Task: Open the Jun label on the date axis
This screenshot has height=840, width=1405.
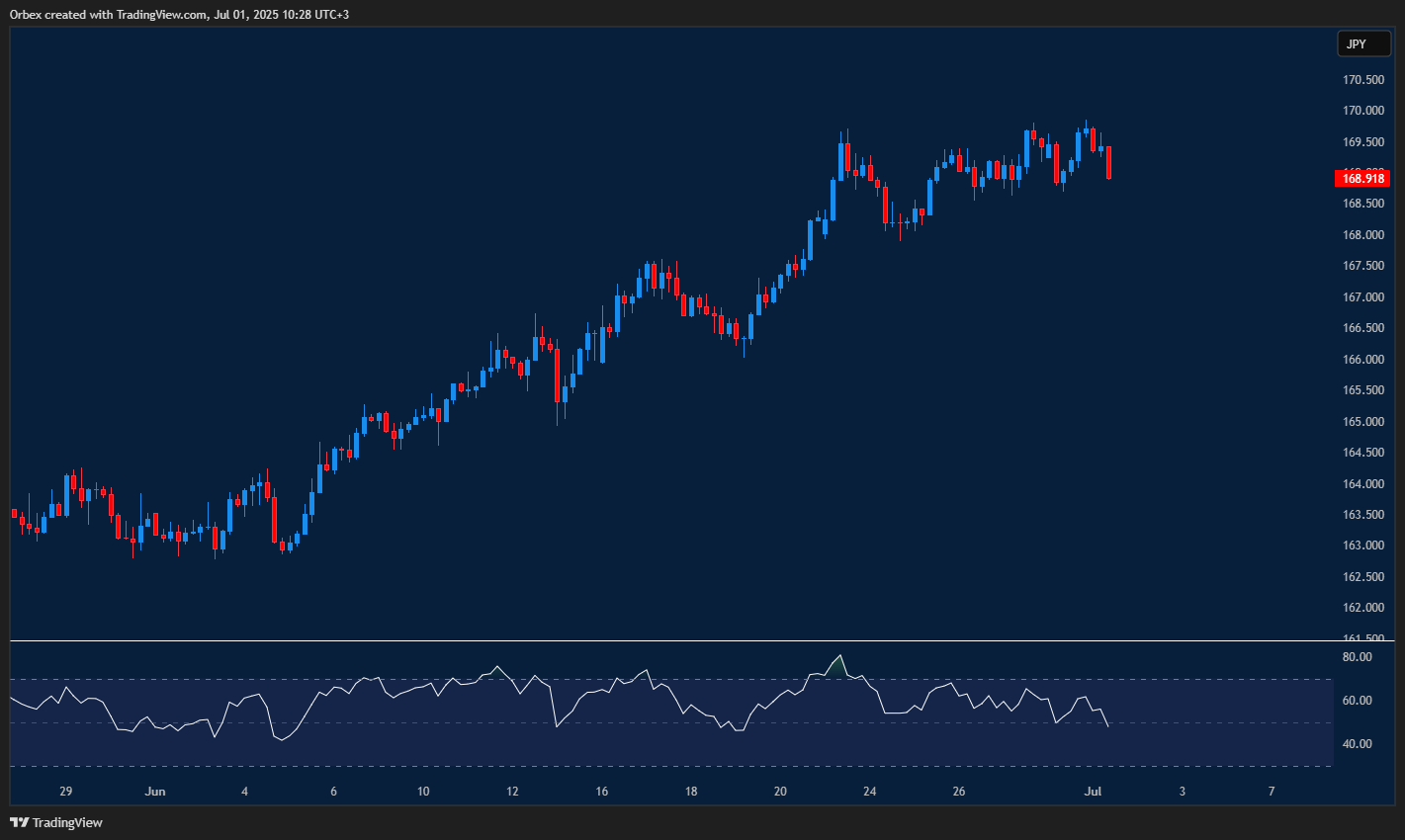Action: coord(155,791)
